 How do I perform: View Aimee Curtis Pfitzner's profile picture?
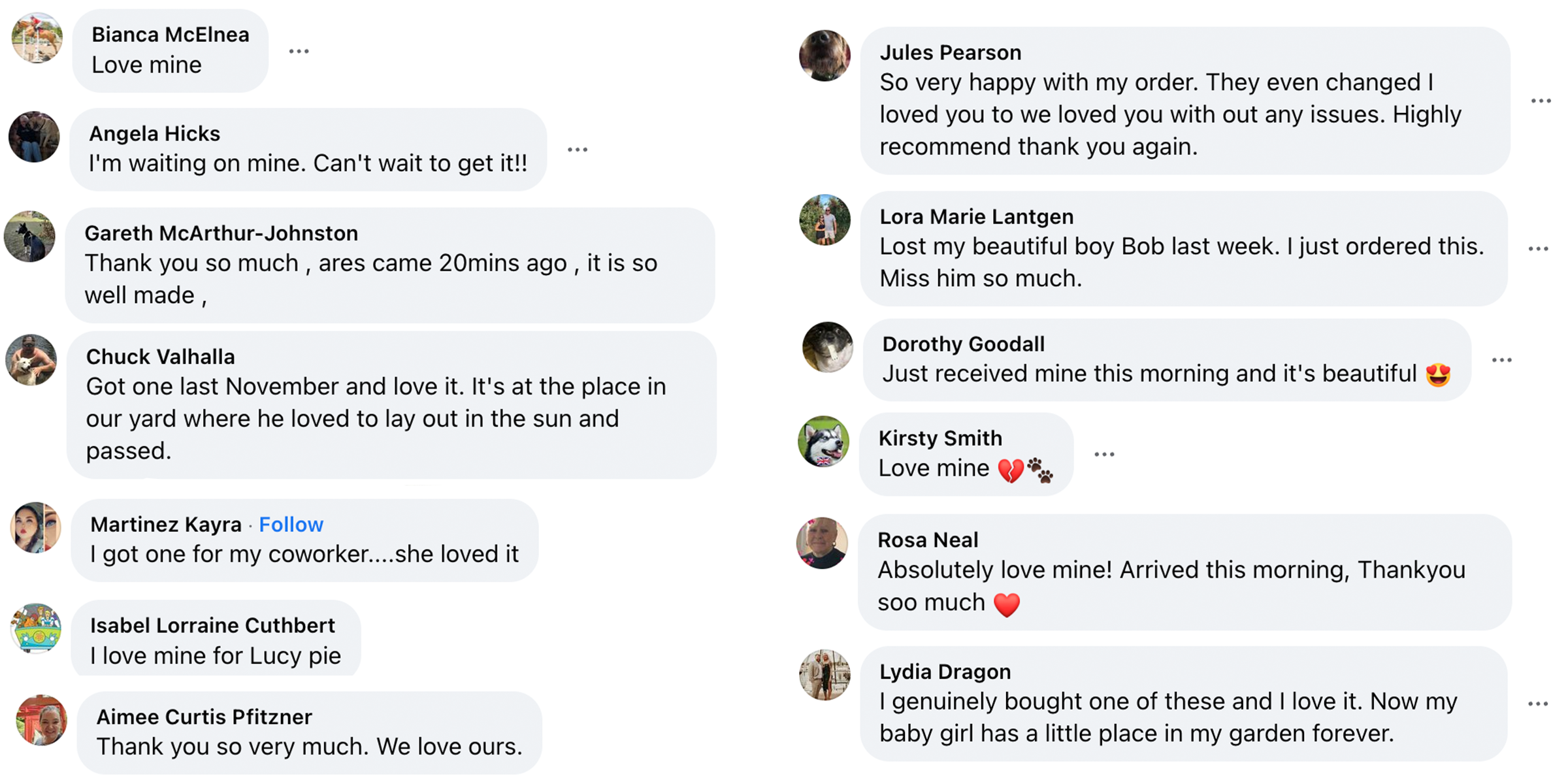click(42, 720)
